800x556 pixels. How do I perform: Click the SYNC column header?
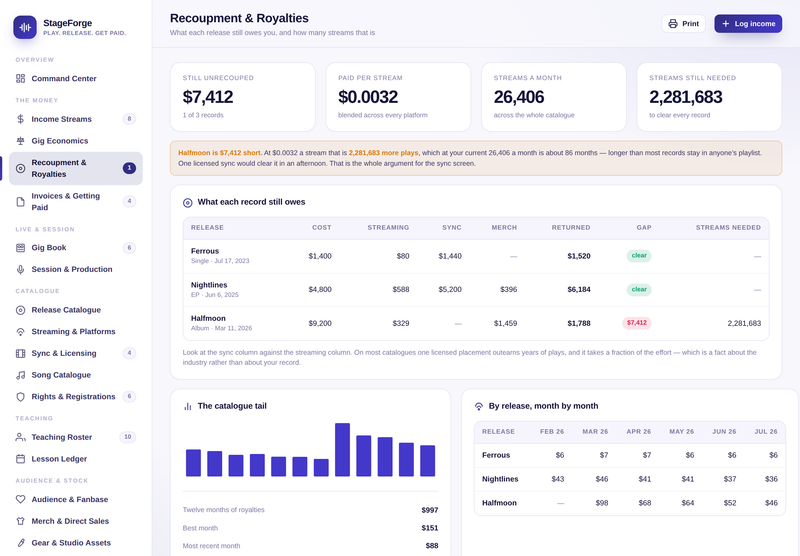point(452,228)
